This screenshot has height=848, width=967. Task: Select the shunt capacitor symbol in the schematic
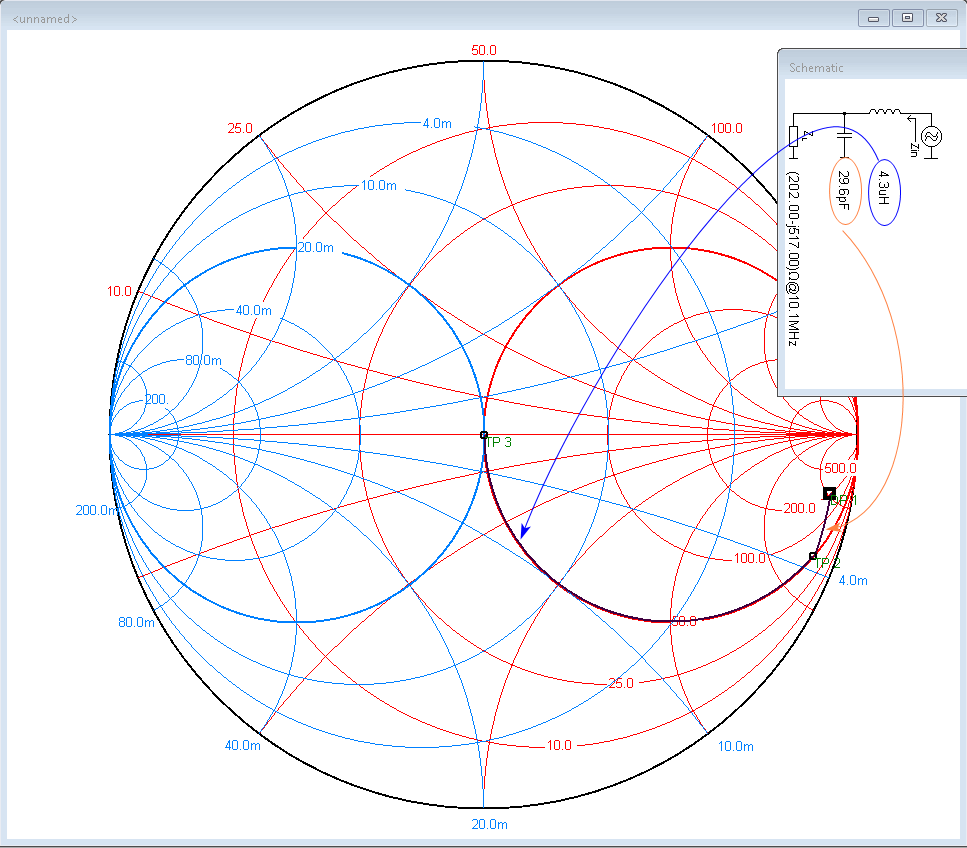[x=845, y=136]
